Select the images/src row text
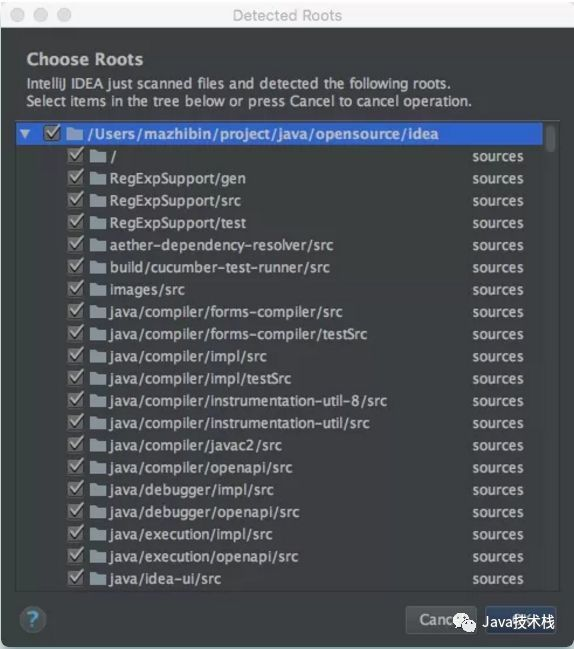The width and height of the screenshot is (574, 649). (147, 290)
